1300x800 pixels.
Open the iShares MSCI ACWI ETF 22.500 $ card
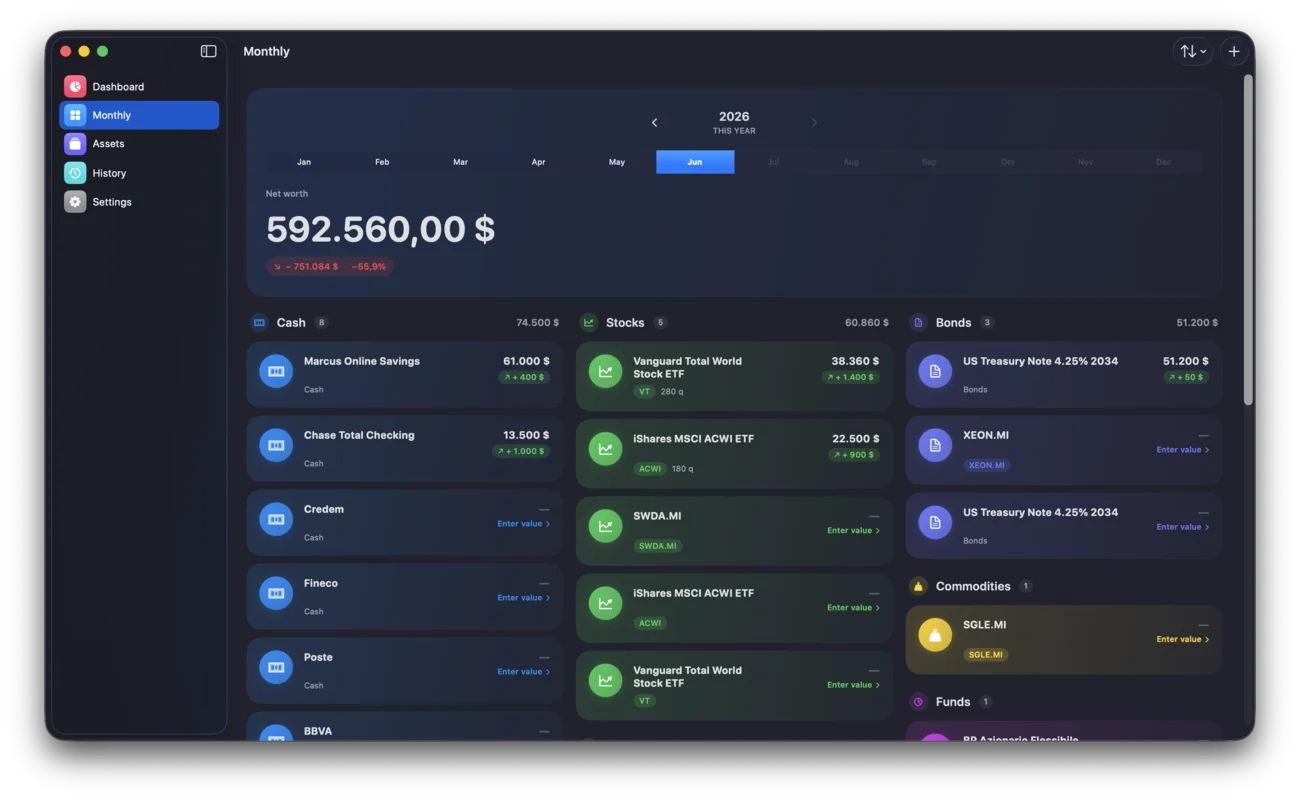pos(734,452)
